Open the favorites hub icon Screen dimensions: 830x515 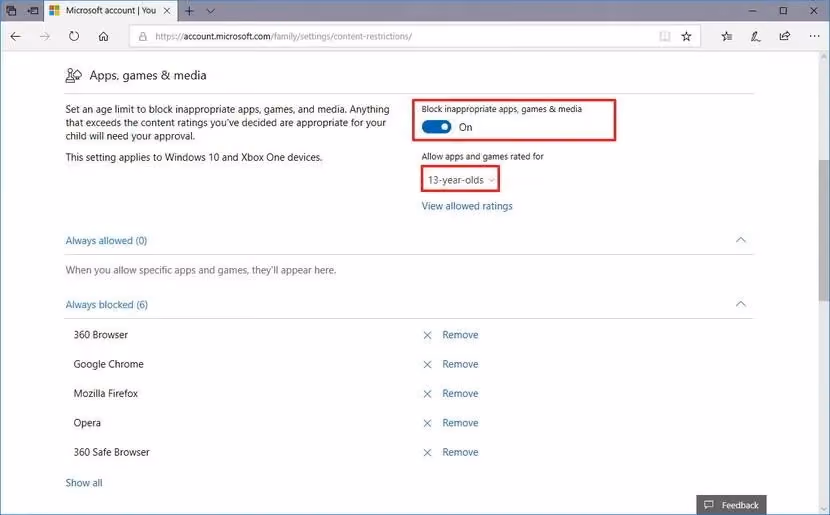point(727,37)
